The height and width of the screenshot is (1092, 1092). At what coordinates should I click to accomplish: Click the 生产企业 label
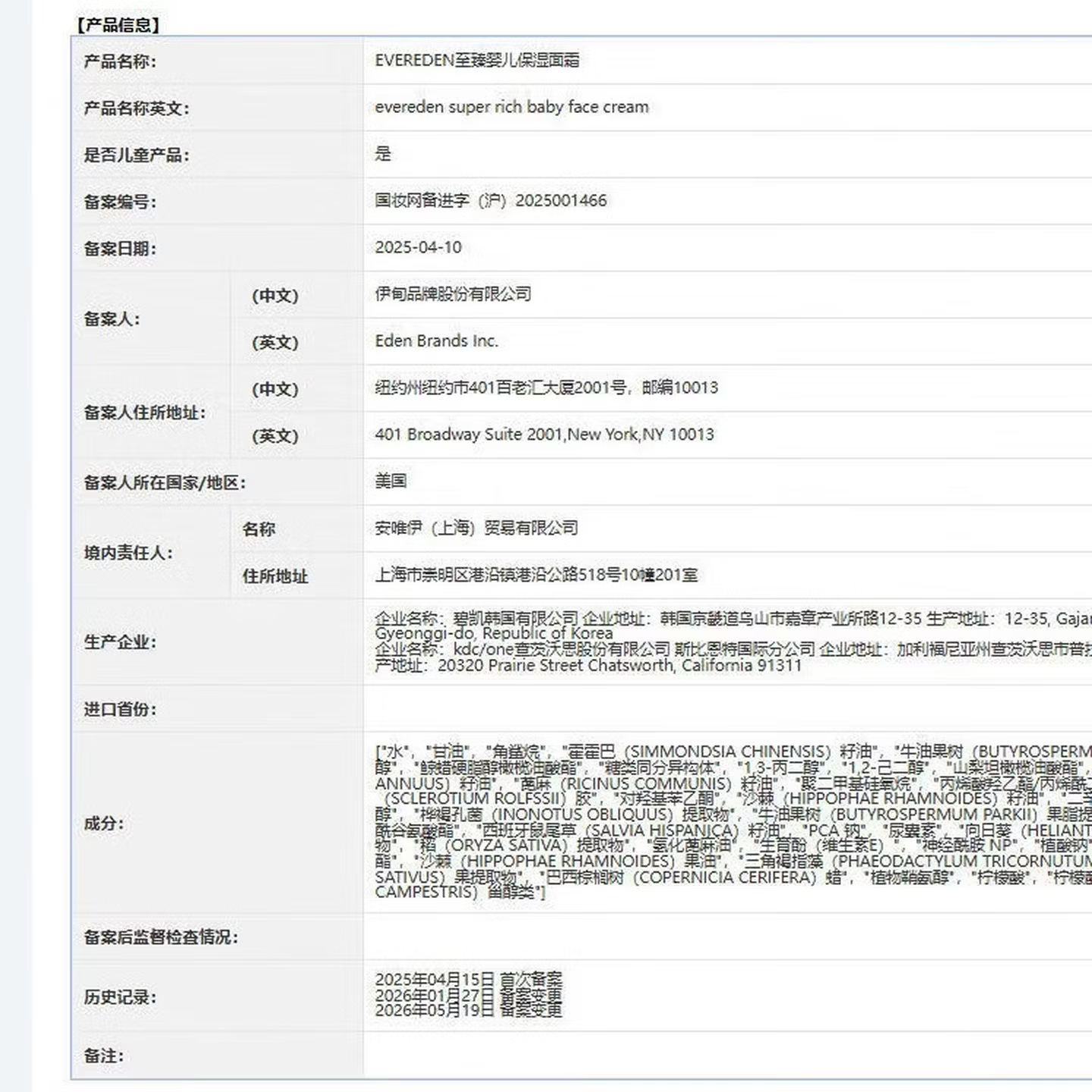coord(120,642)
